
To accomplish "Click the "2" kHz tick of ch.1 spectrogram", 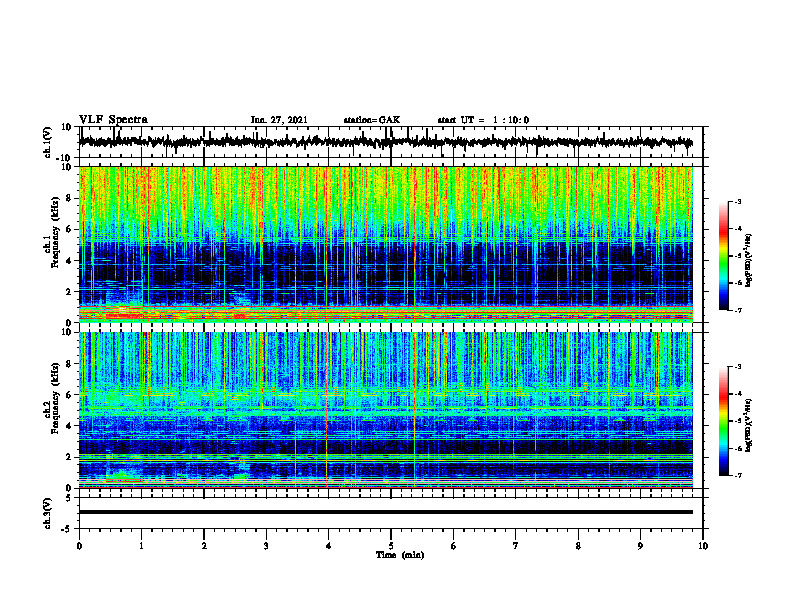I will (x=70, y=291).
